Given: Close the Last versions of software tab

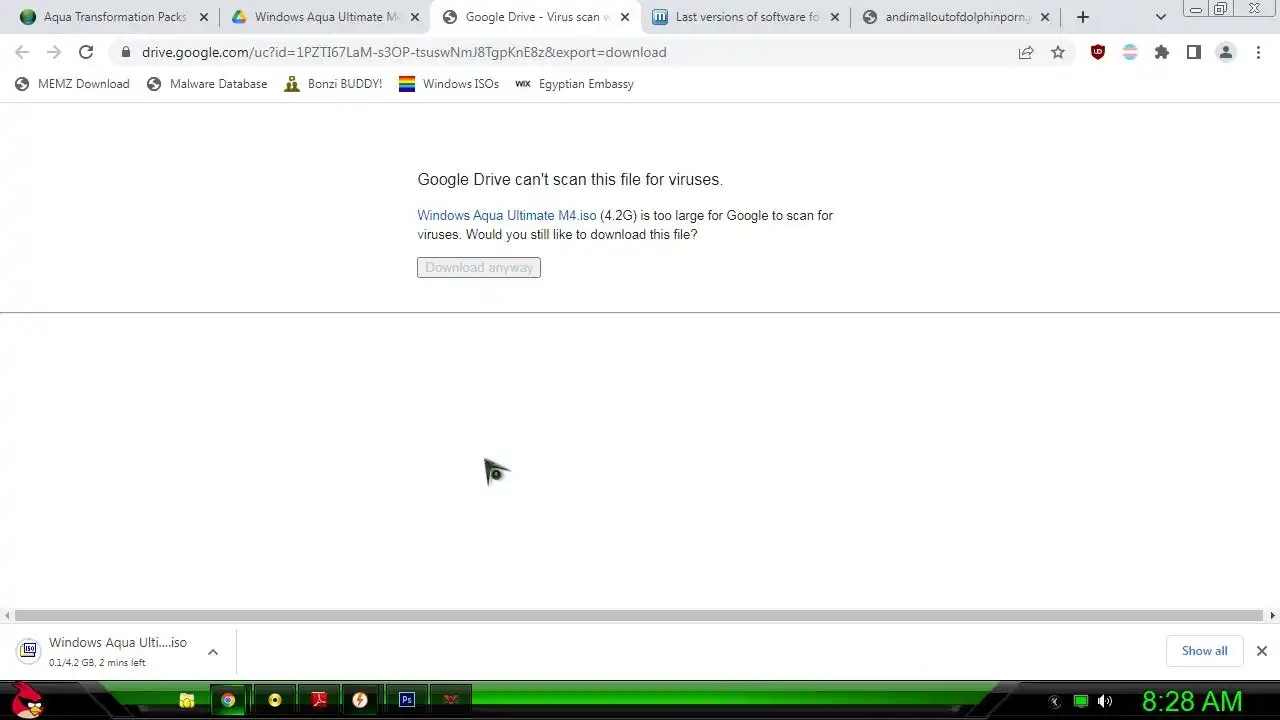Looking at the screenshot, I should [835, 17].
